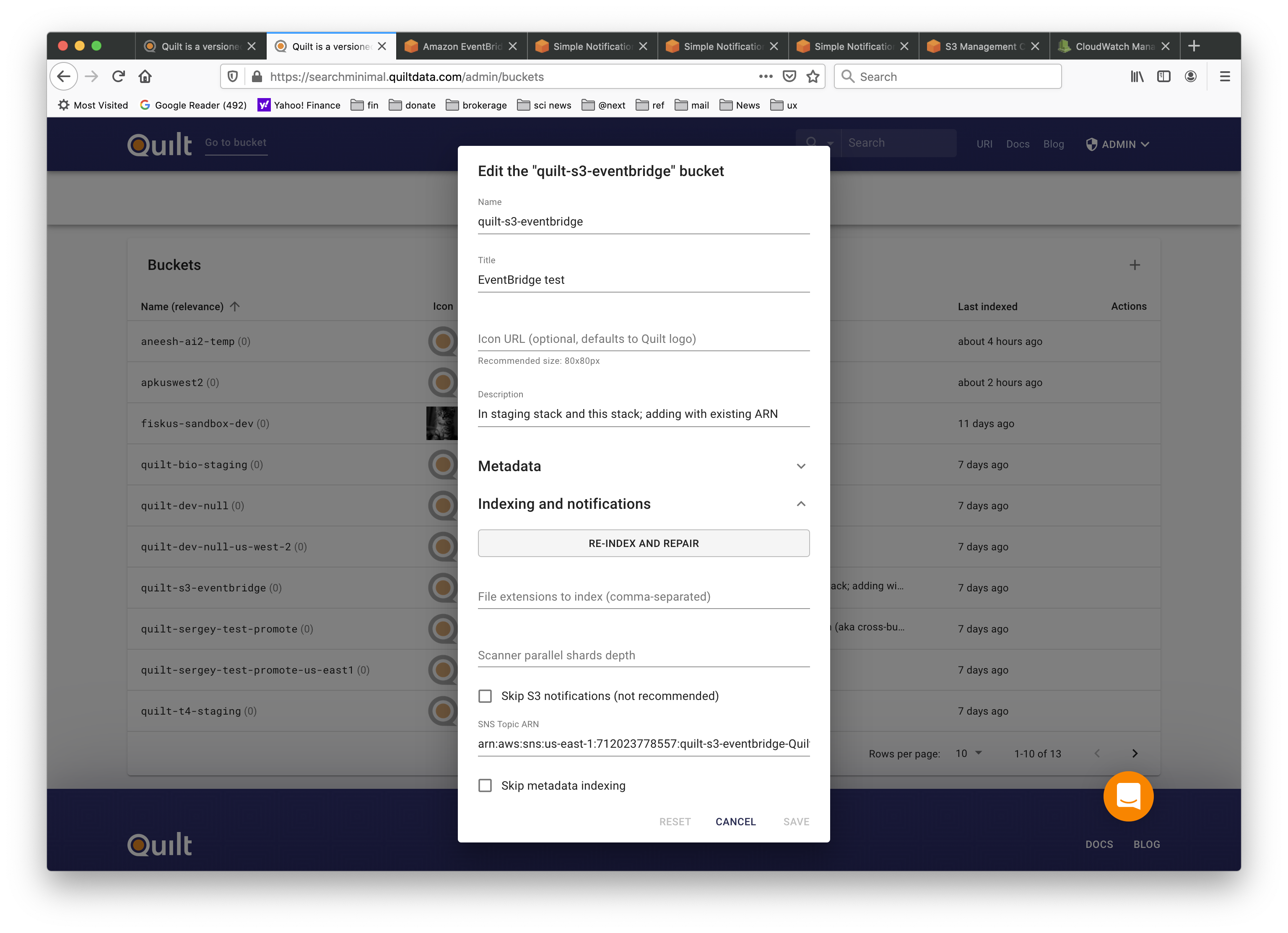This screenshot has width=1288, height=933.
Task: Bookmark this page with the star
Action: (813, 77)
